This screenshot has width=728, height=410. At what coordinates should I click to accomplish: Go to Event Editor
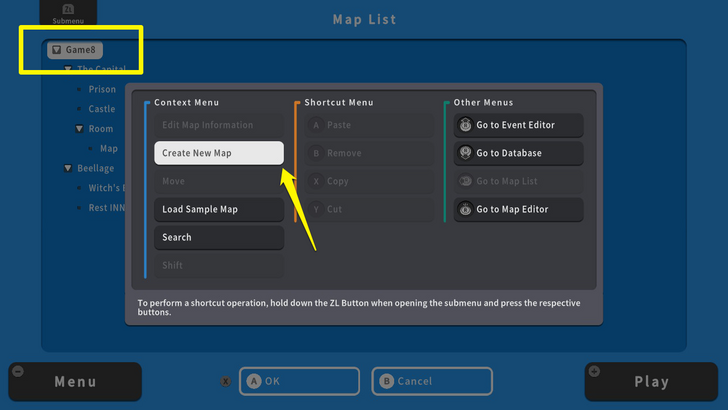pos(519,125)
